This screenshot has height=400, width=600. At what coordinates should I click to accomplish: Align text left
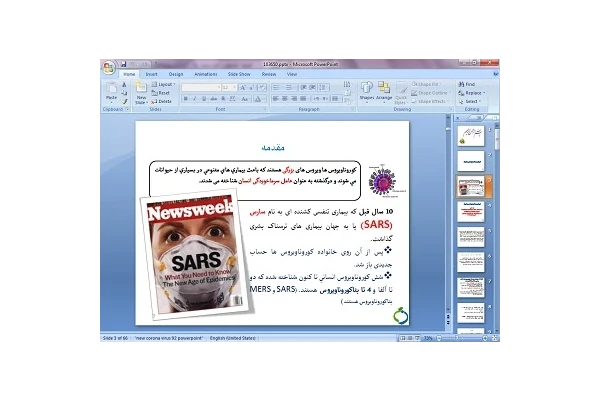click(276, 99)
